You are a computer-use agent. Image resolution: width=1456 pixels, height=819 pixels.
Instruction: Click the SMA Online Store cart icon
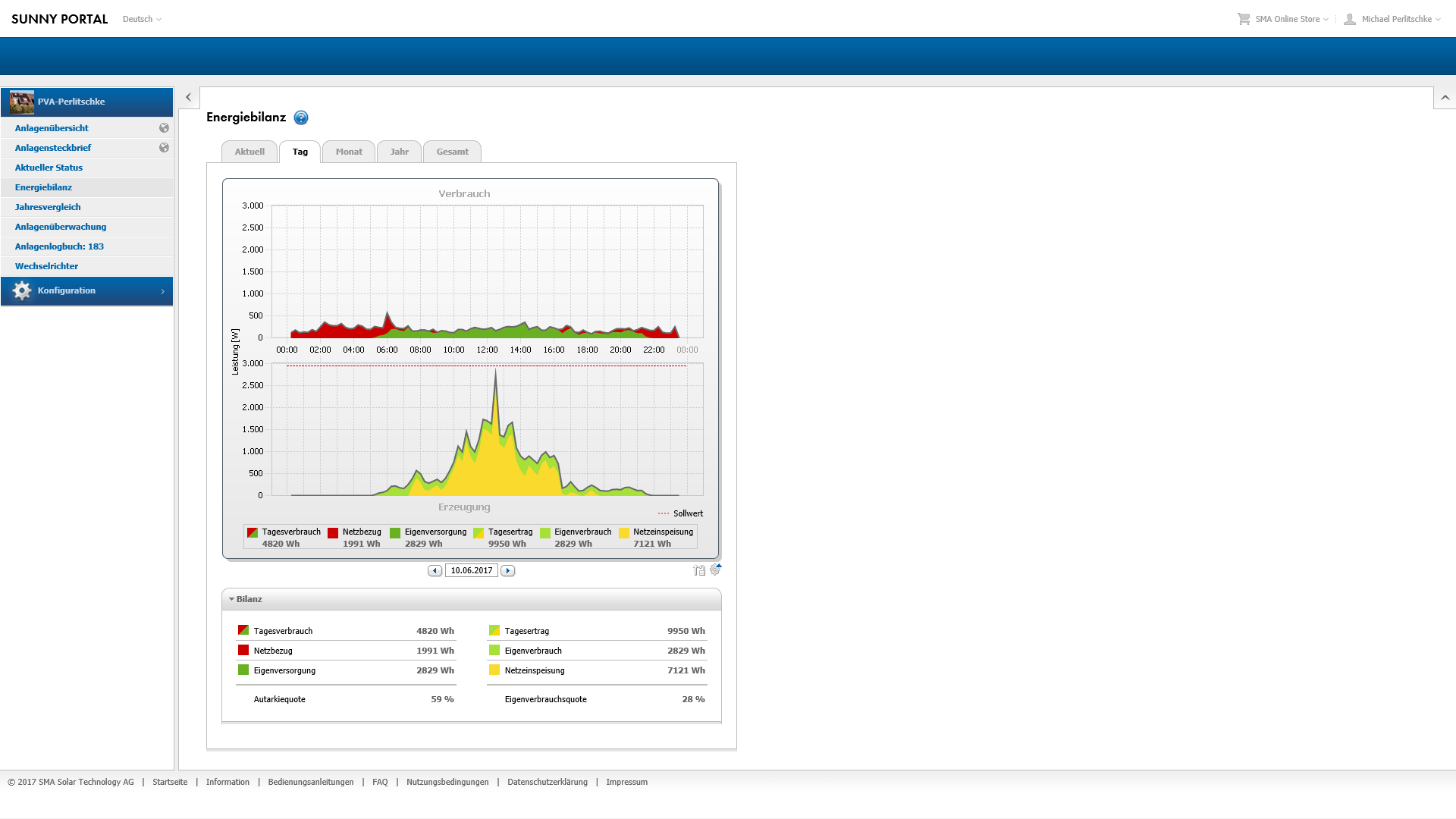pyautogui.click(x=1244, y=19)
